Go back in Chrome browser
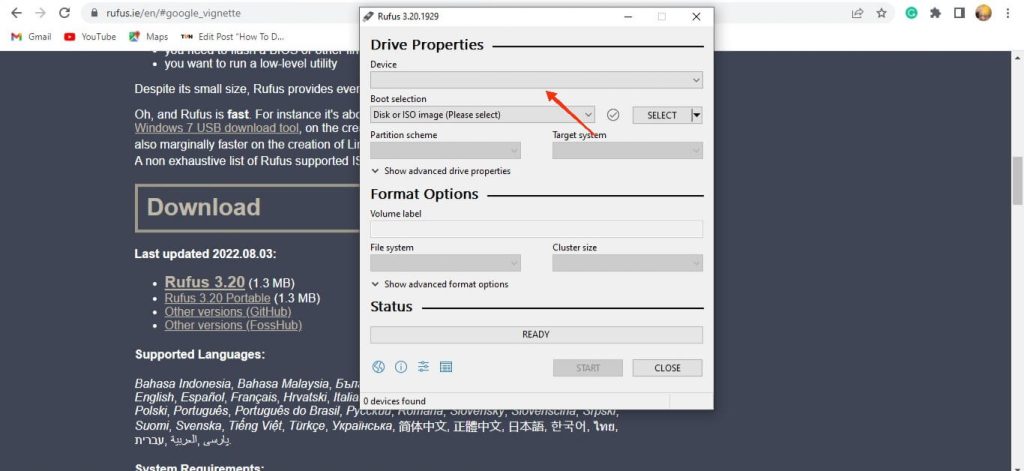This screenshot has width=1024, height=471. [x=16, y=13]
